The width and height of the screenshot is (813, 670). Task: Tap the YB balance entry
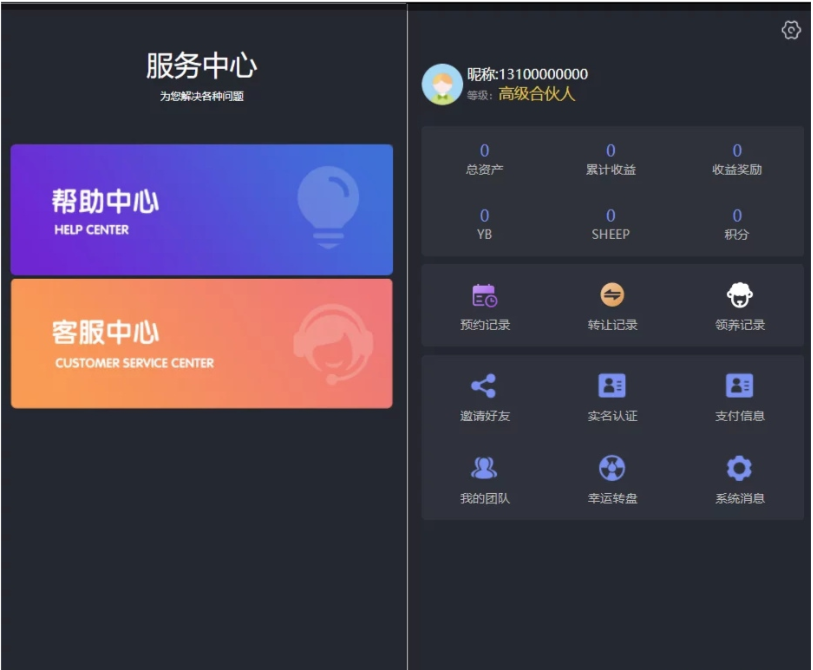tap(484, 223)
